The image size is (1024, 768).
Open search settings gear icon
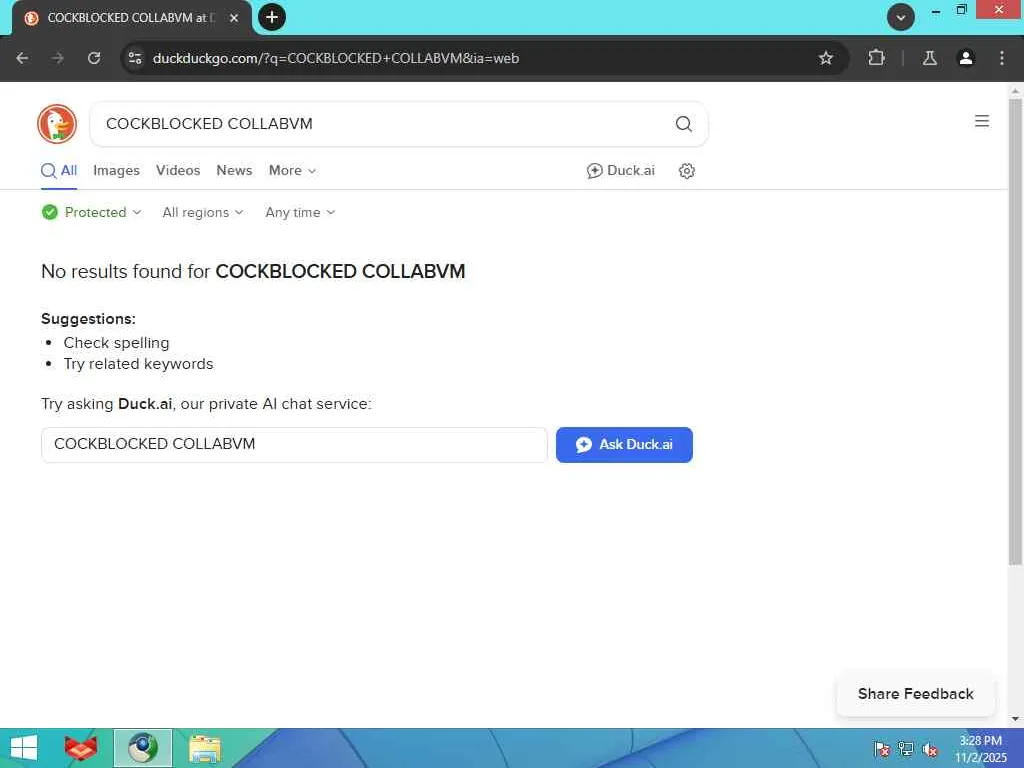[x=686, y=170]
